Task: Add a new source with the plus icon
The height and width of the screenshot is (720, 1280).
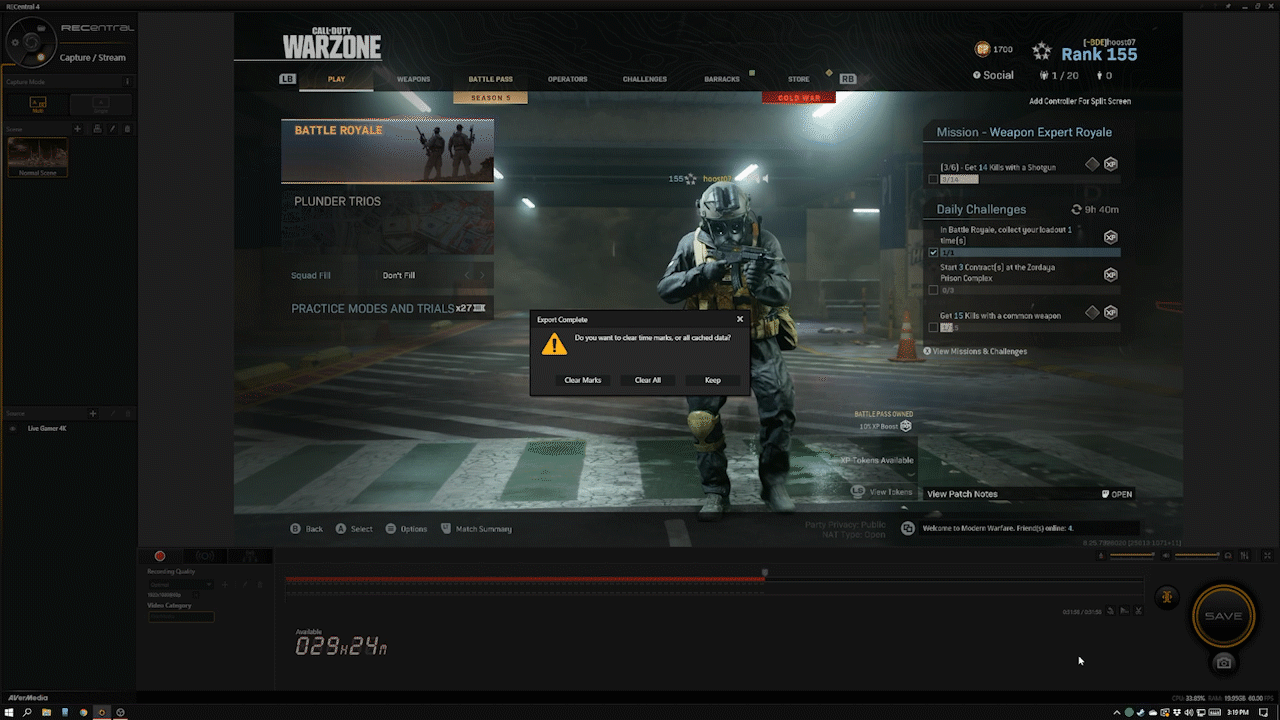Action: pyautogui.click(x=93, y=413)
